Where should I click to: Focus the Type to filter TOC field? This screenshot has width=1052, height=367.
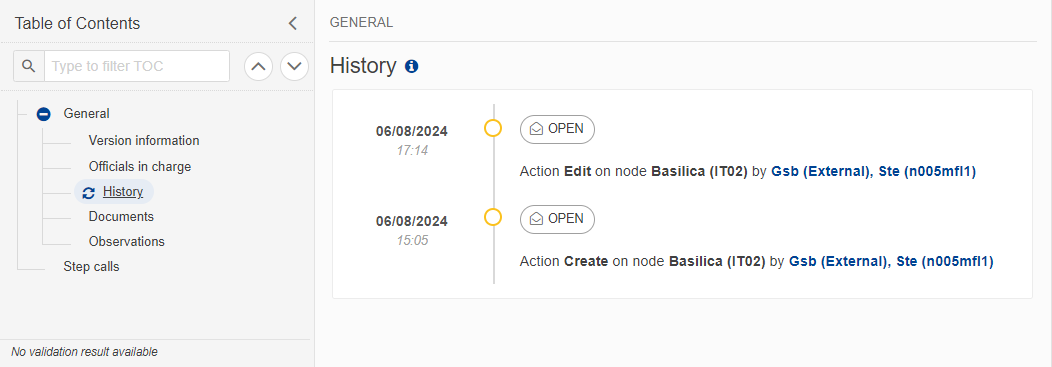pyautogui.click(x=137, y=66)
